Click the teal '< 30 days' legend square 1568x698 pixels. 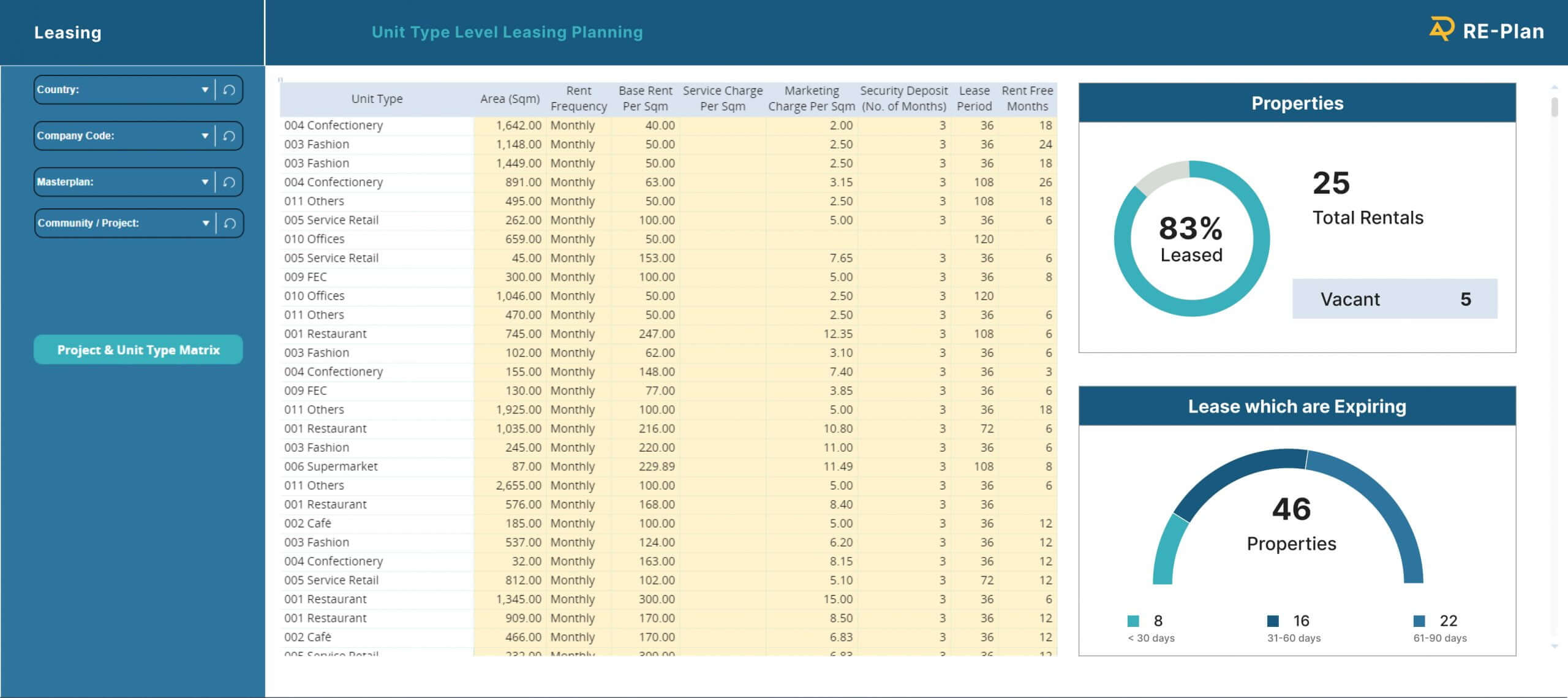1133,621
